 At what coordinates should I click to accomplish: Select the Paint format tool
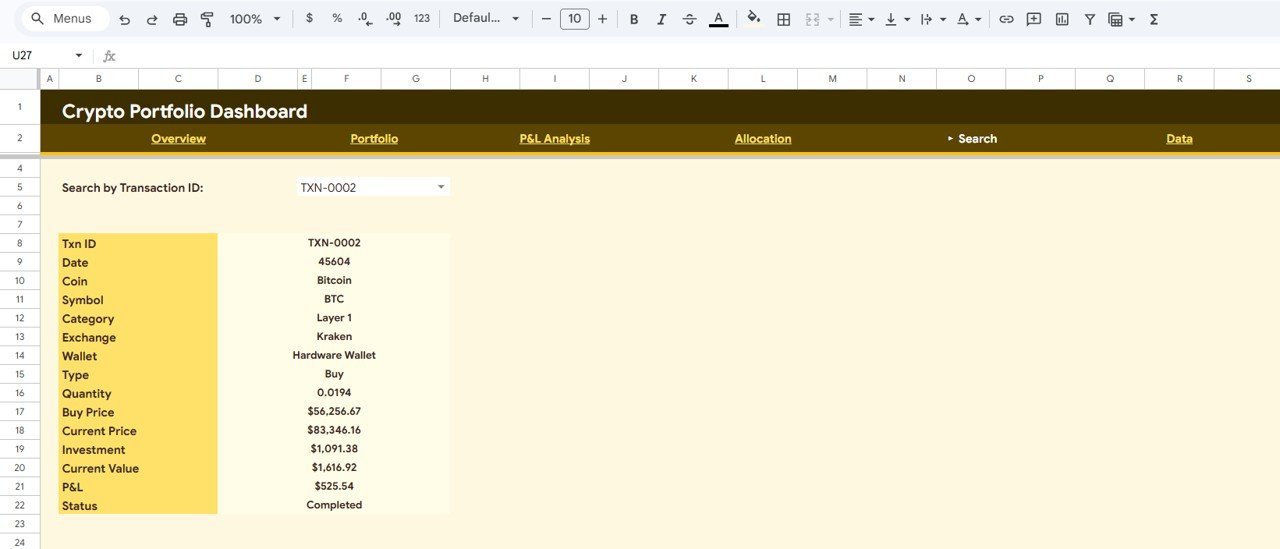(207, 19)
